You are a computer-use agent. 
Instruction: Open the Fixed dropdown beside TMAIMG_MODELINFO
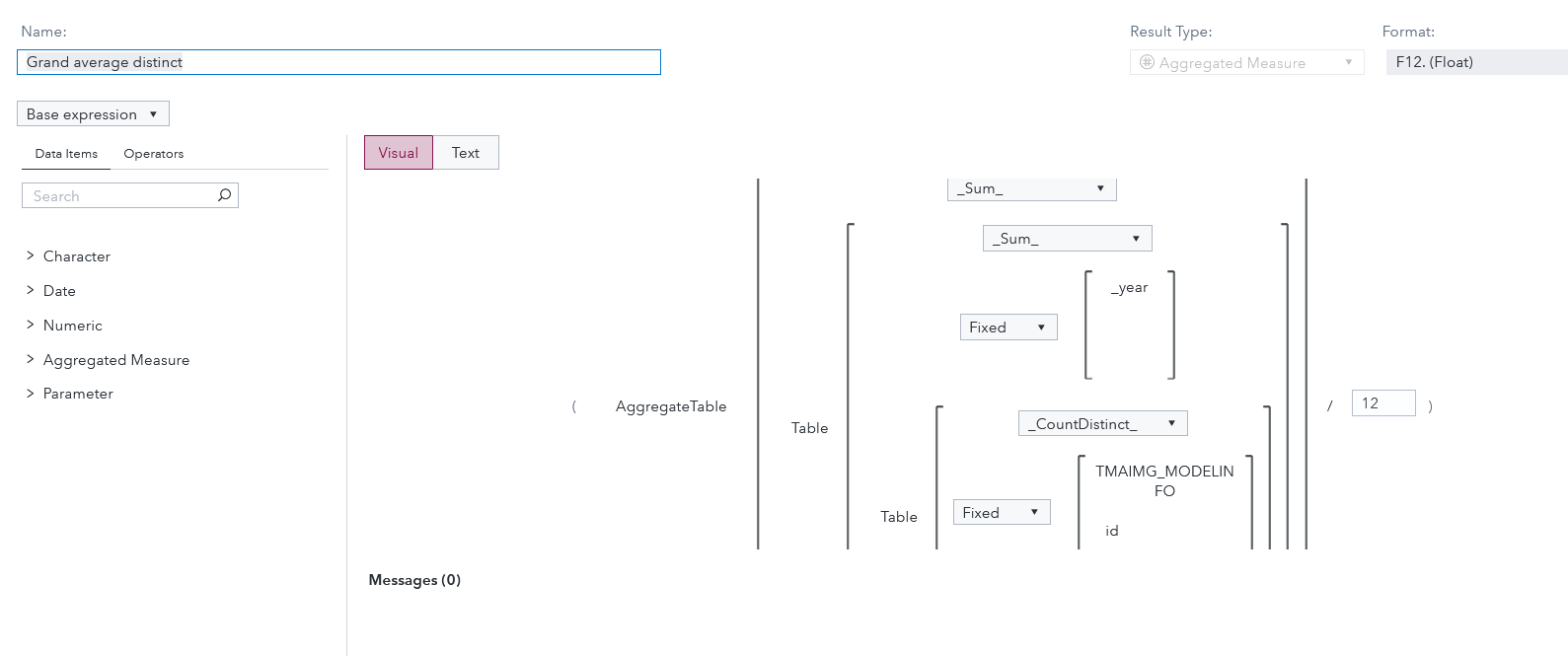[1001, 513]
